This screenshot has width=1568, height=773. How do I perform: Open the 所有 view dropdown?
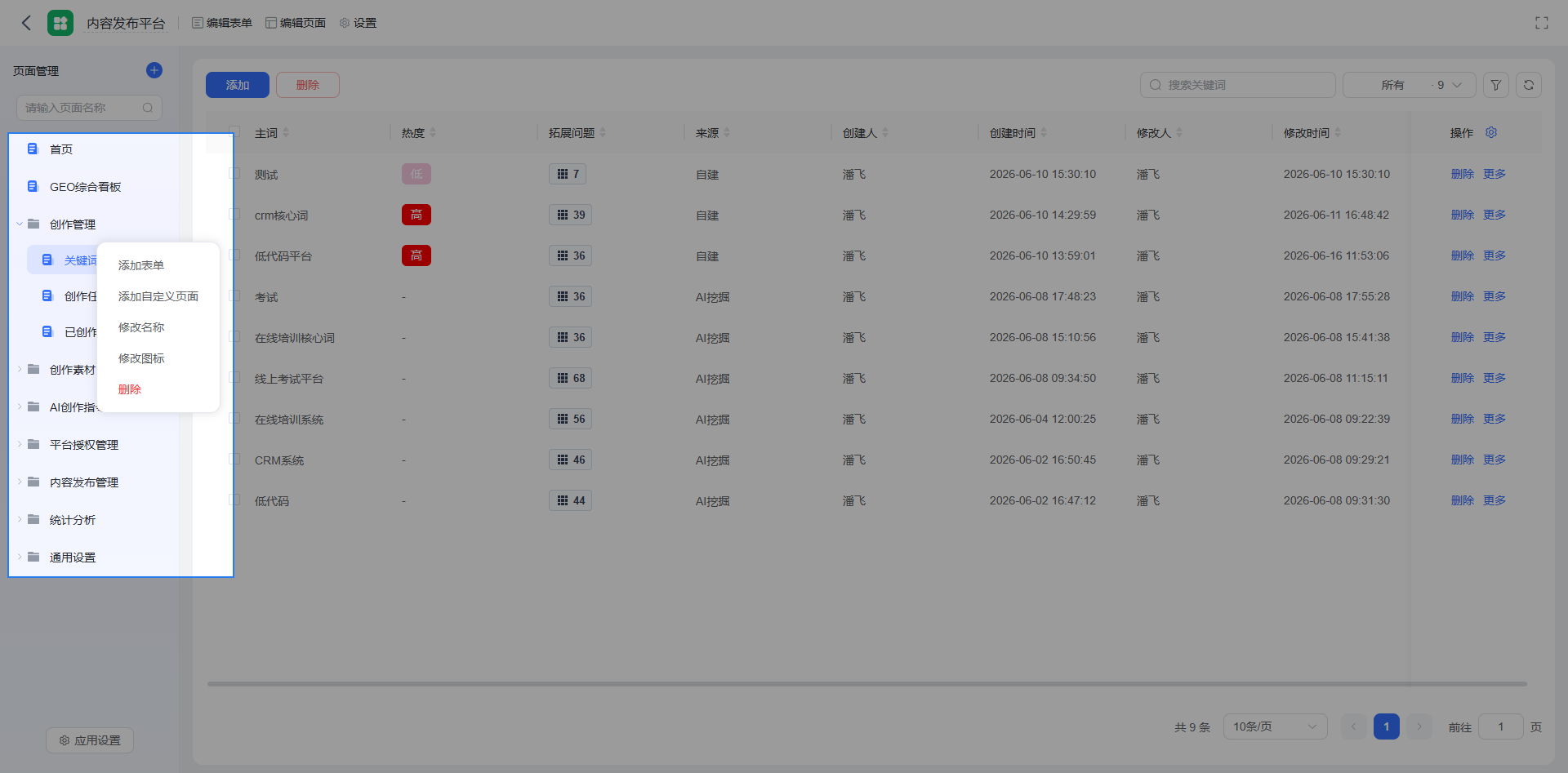[1409, 85]
